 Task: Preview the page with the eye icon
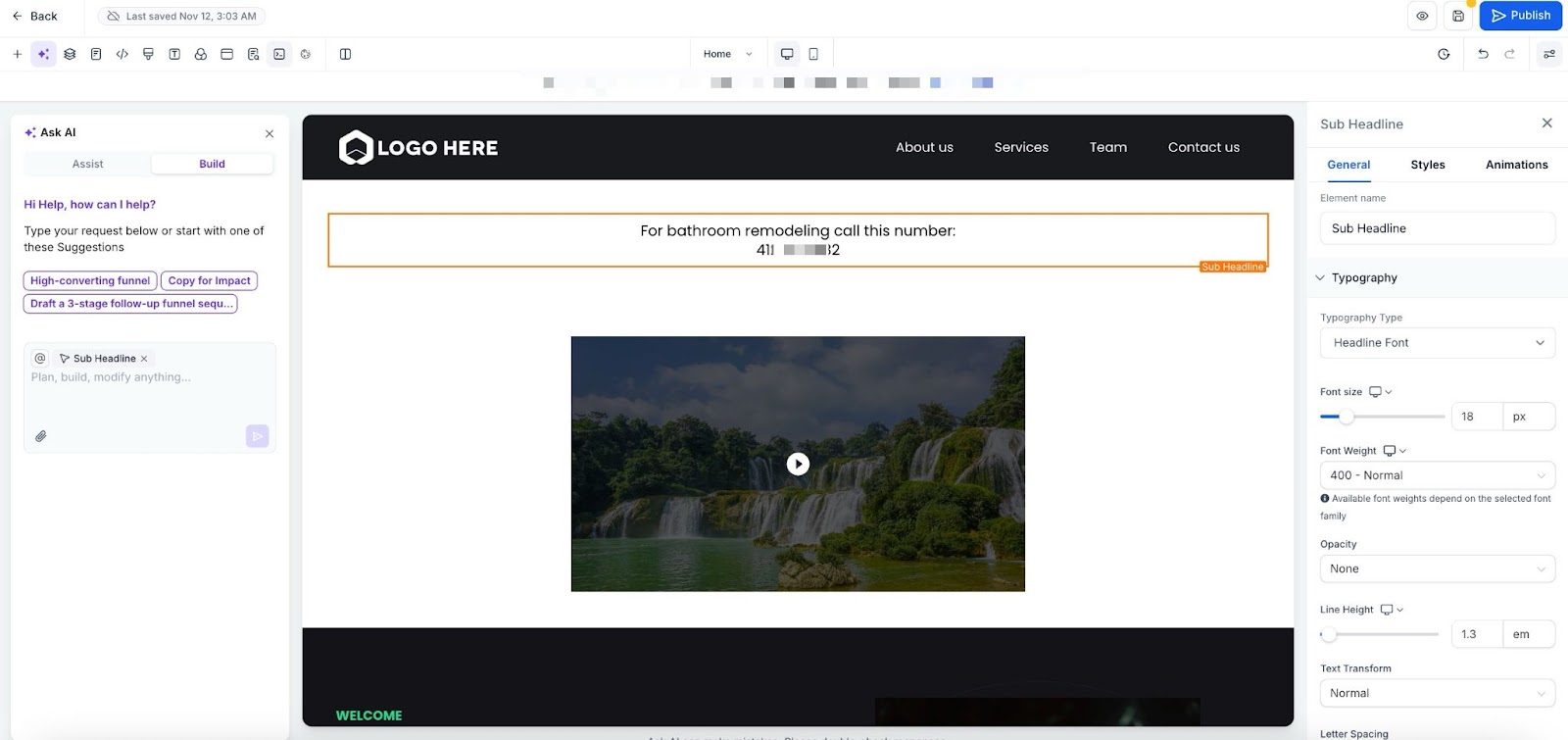tap(1422, 16)
